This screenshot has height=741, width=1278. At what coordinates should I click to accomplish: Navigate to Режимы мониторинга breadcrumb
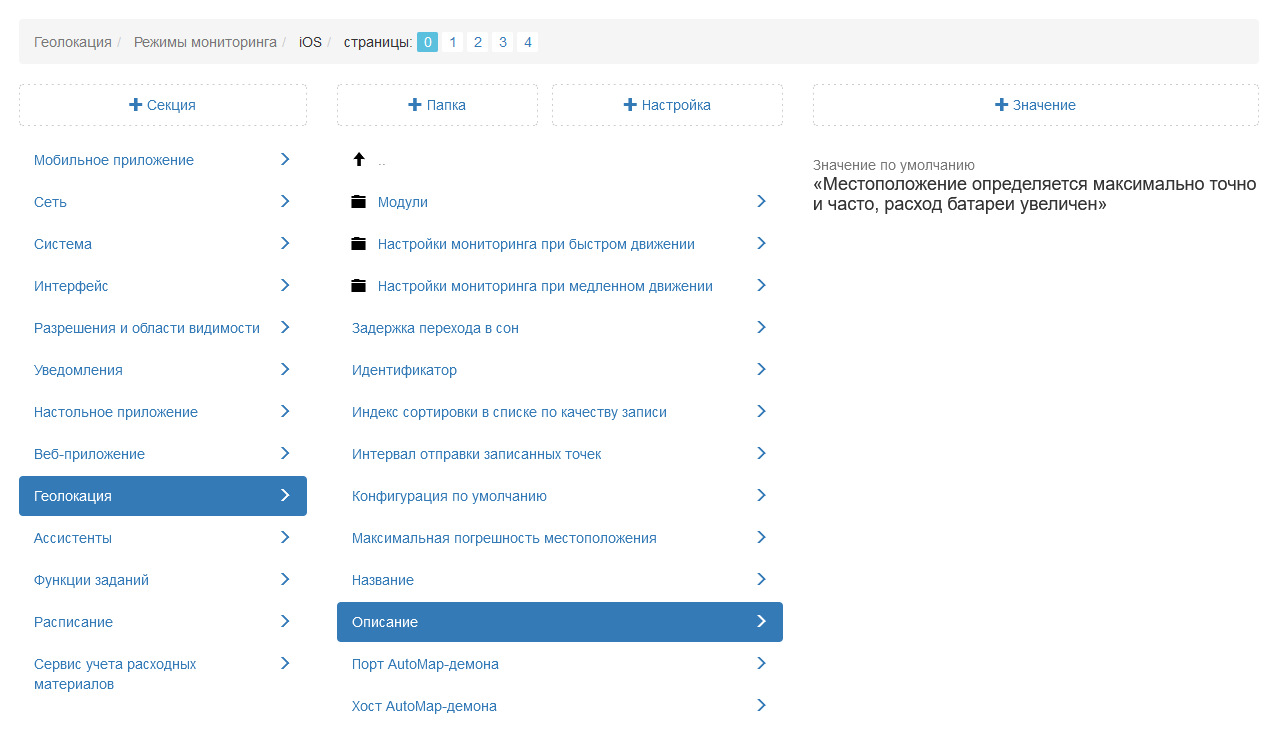click(x=205, y=42)
